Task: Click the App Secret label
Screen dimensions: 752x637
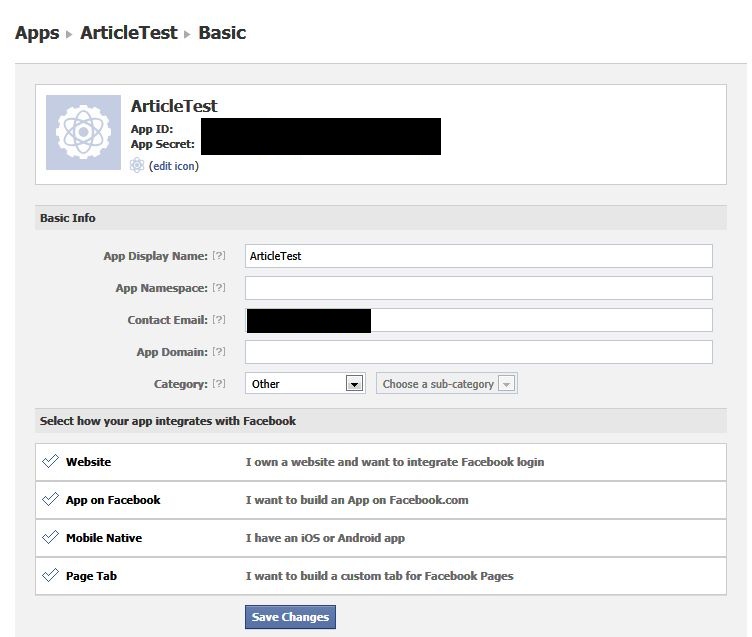Action: pos(163,144)
